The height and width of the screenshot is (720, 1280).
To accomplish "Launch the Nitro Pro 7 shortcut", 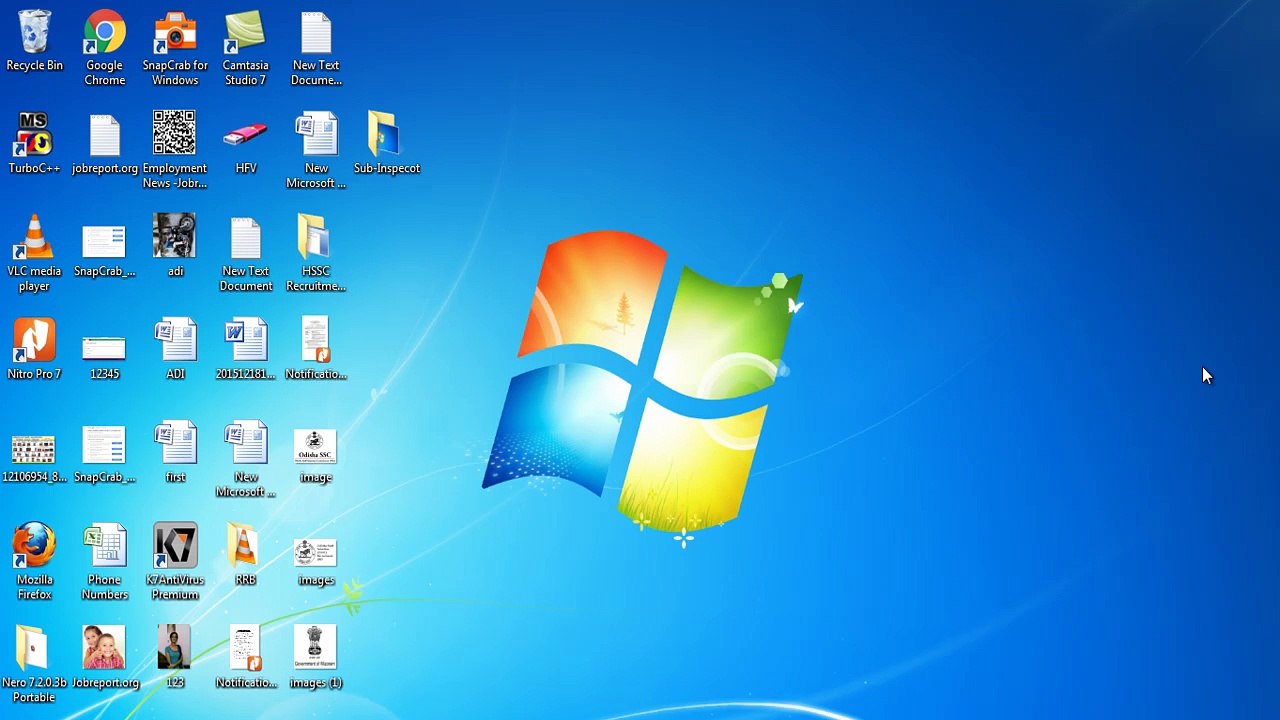I will 34,350.
